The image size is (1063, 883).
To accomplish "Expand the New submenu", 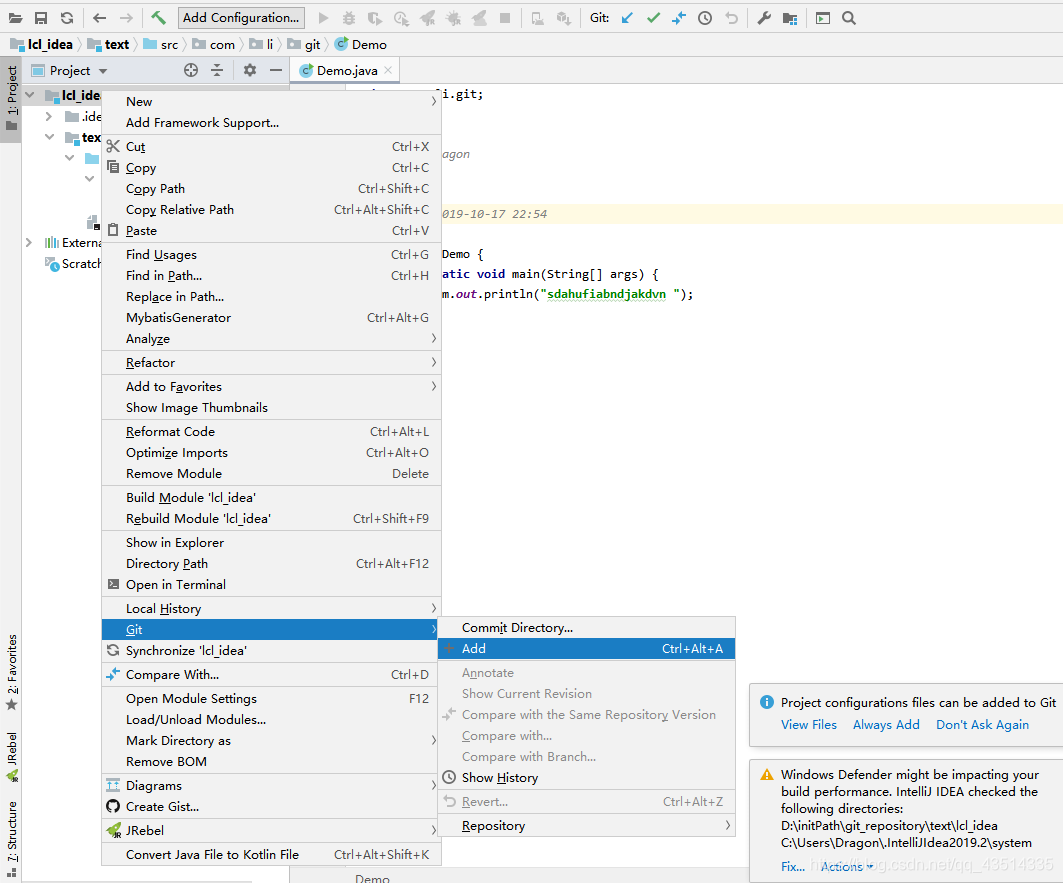I will 271,102.
